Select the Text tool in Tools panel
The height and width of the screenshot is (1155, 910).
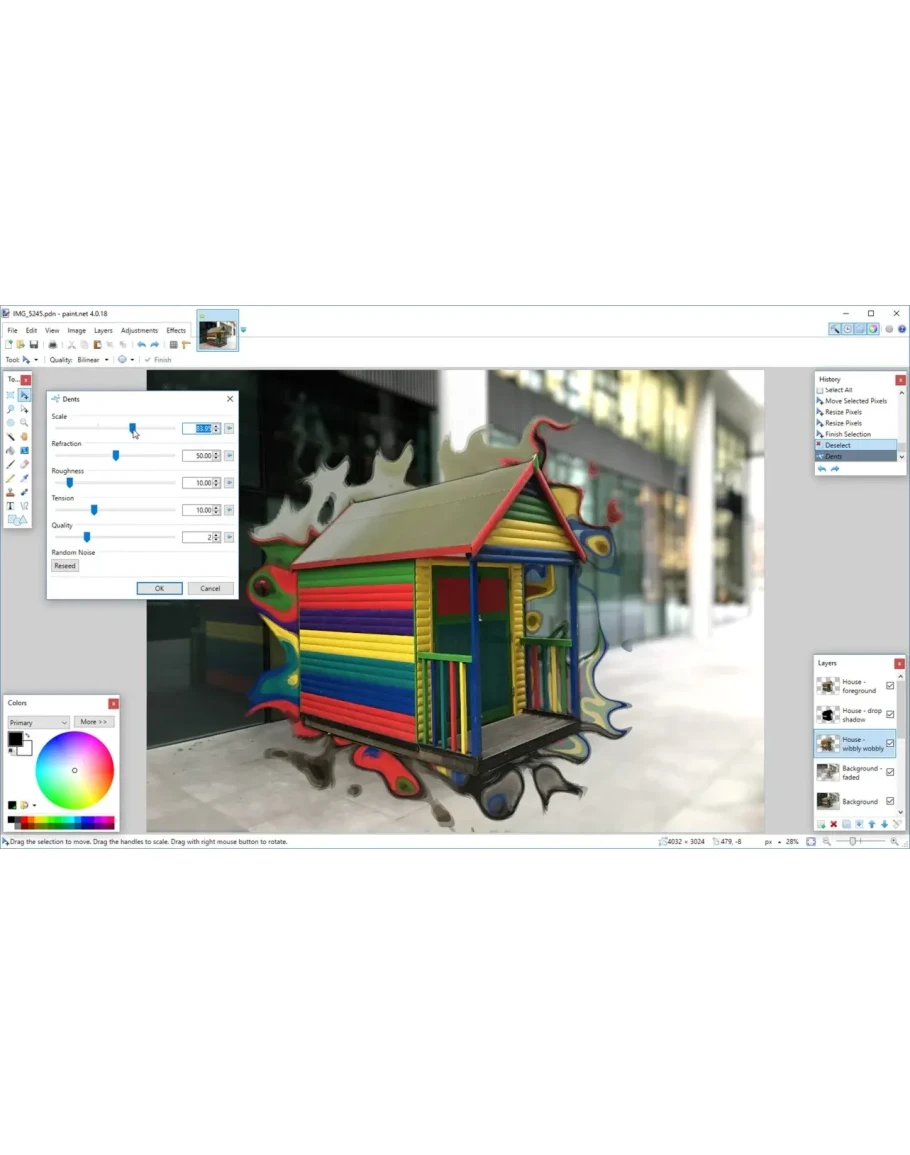click(x=11, y=506)
